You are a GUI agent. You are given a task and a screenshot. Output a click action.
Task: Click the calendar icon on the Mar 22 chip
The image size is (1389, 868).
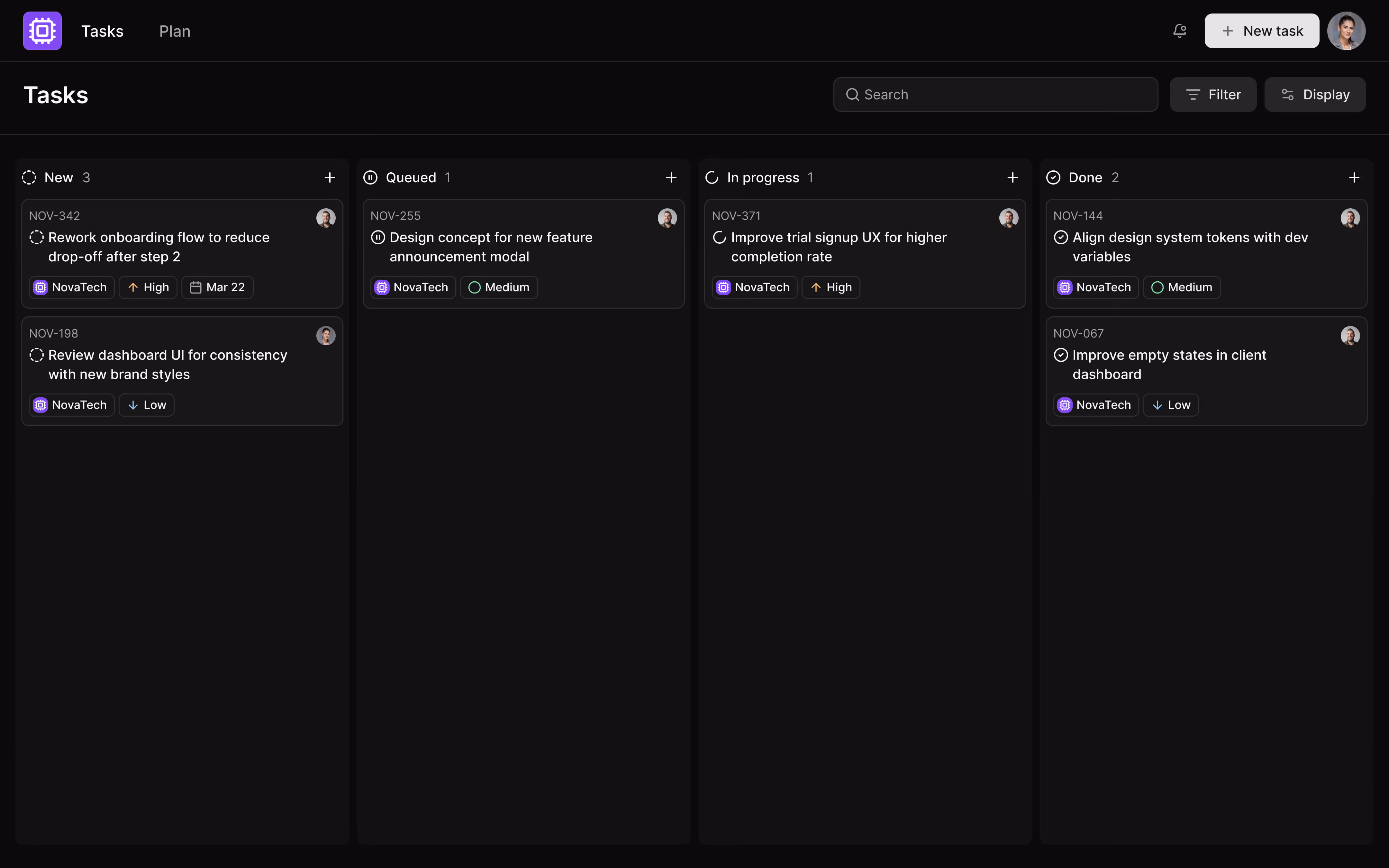tap(196, 287)
